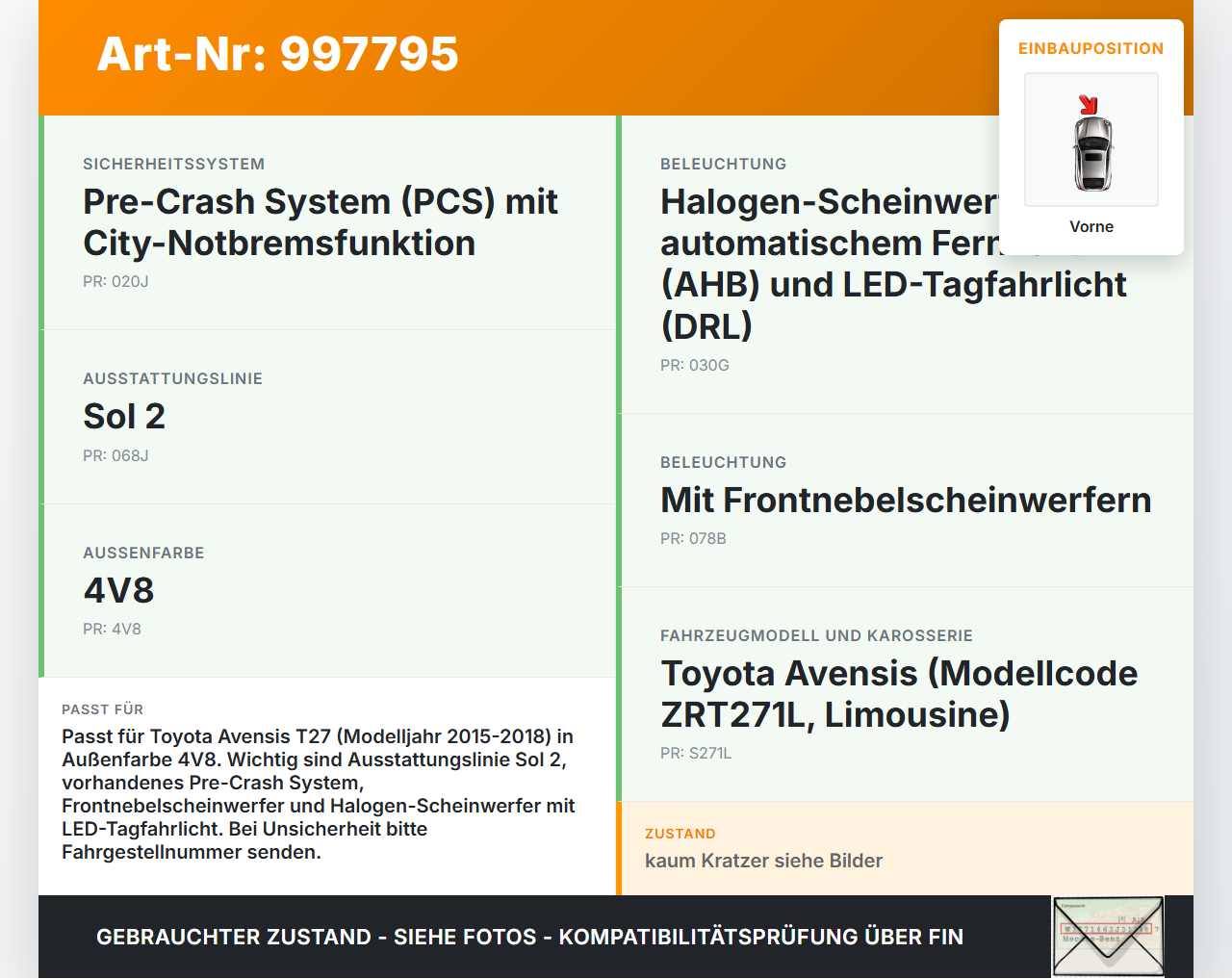1232x979 pixels.
Task: Click the car position thumbnail under Einbauposition
Action: 1091,140
